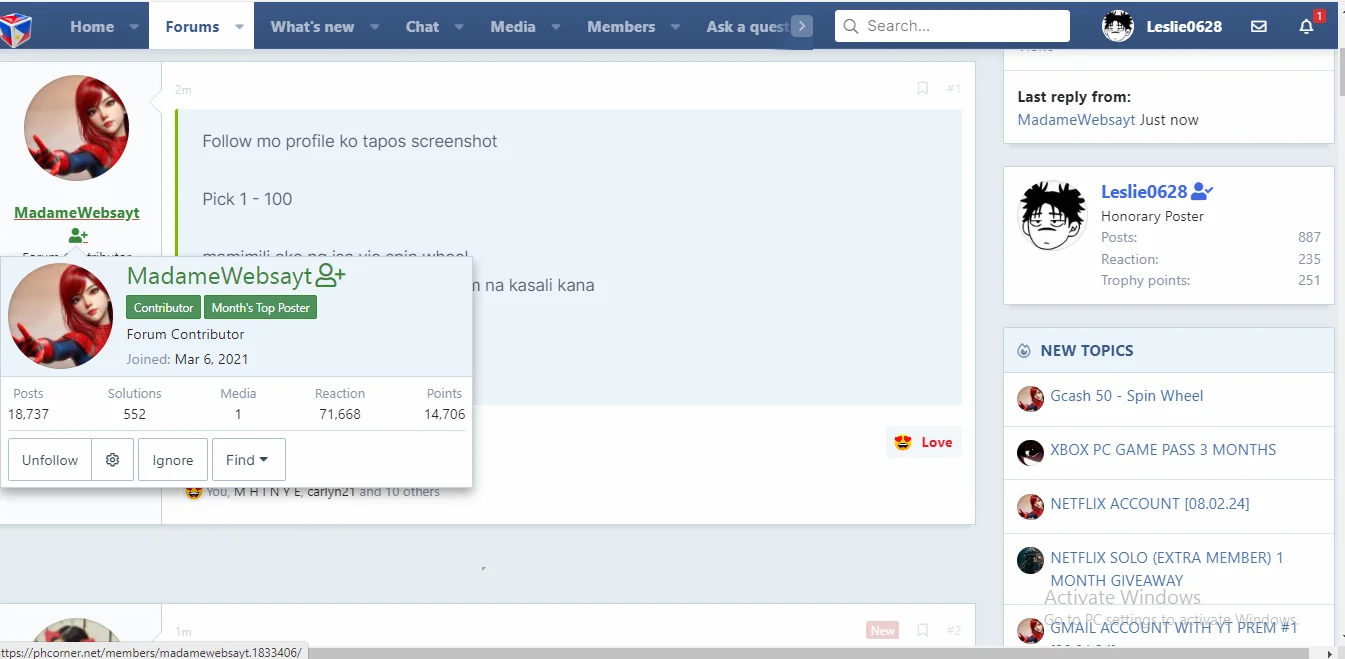The height and width of the screenshot is (659, 1345).
Task: Click the MadameWebsayt avatar in the popup card
Action: click(x=60, y=316)
